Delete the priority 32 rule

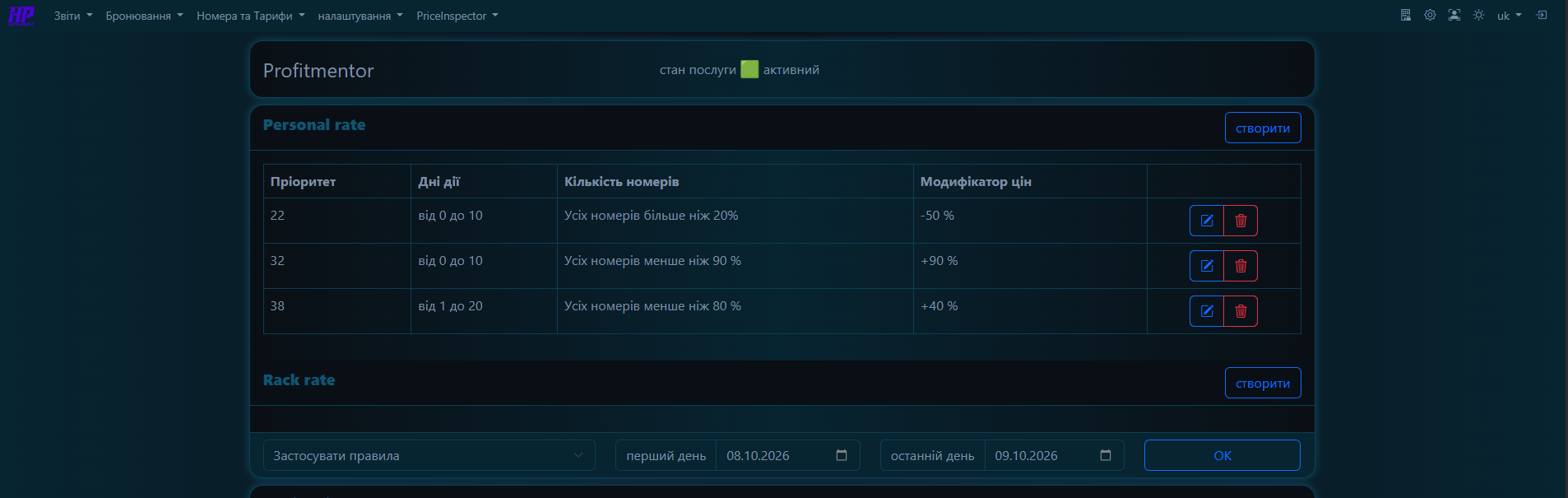pyautogui.click(x=1241, y=266)
